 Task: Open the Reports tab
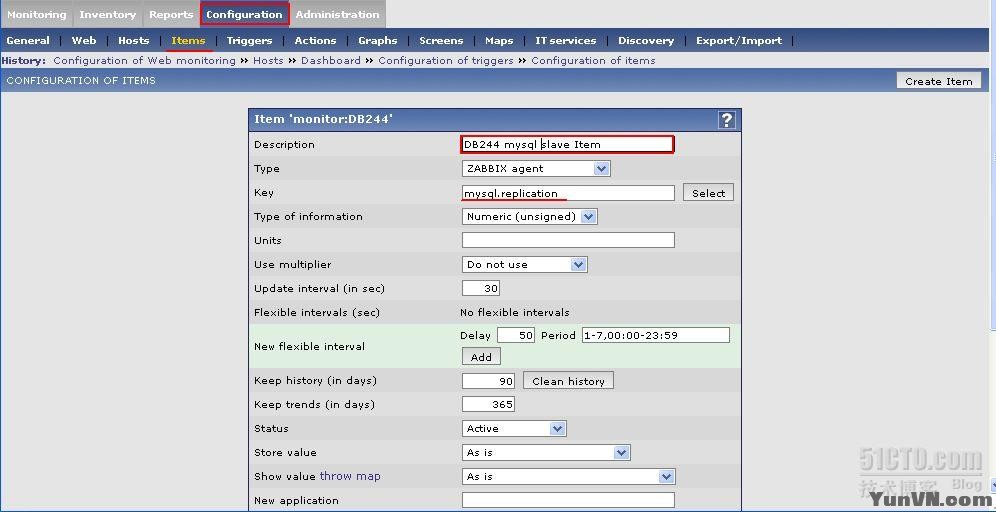point(171,15)
